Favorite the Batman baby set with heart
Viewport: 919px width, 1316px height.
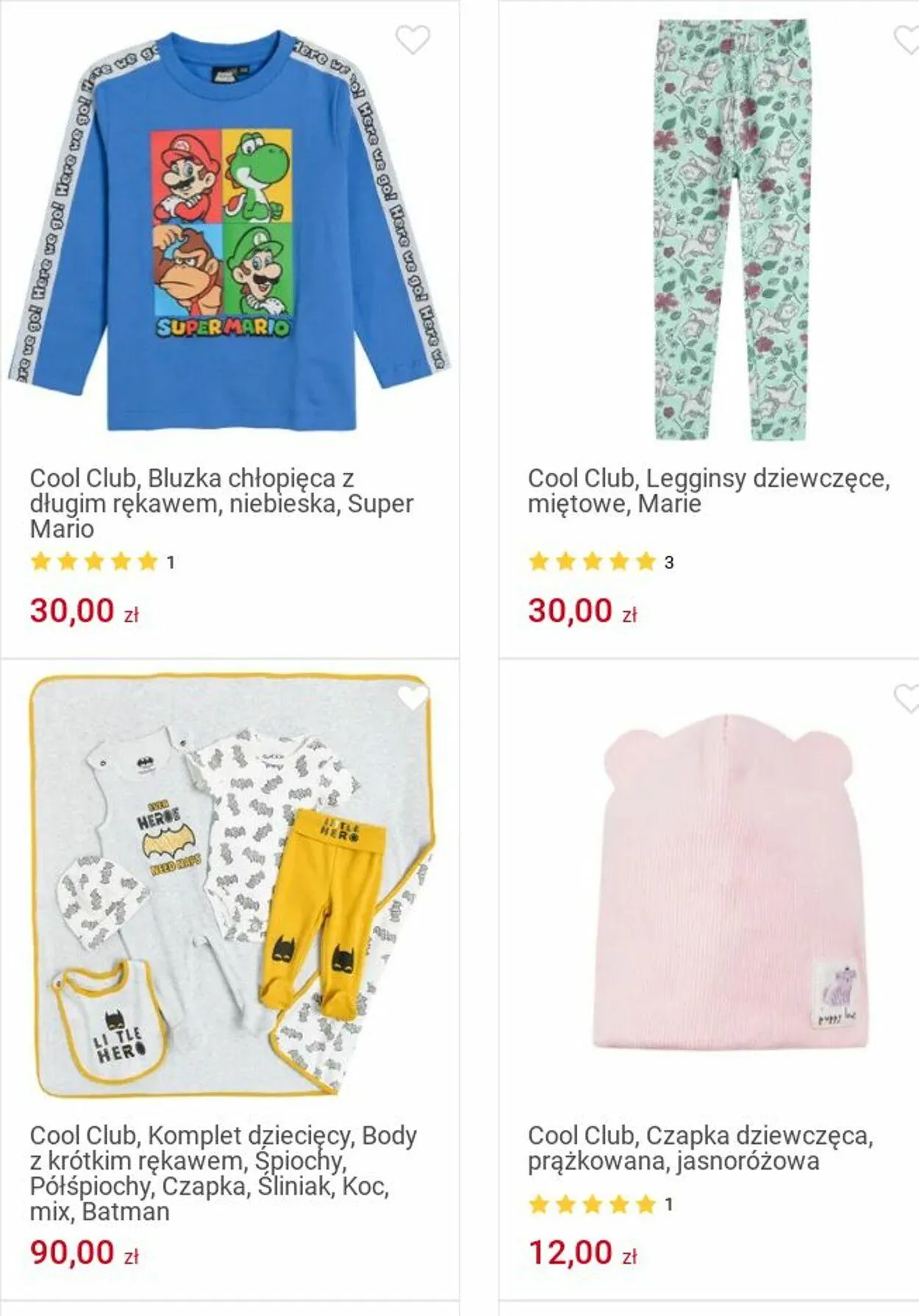click(x=412, y=698)
